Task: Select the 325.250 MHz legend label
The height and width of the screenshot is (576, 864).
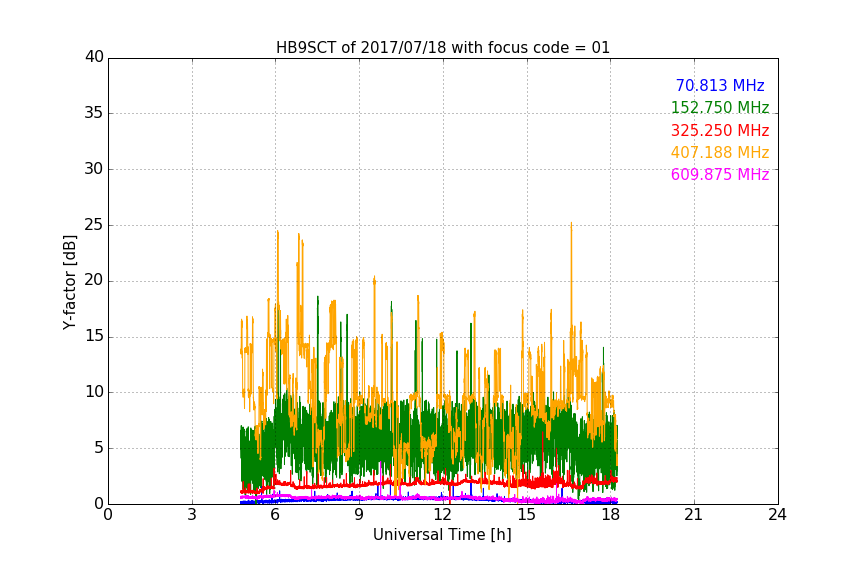Action: click(x=720, y=131)
